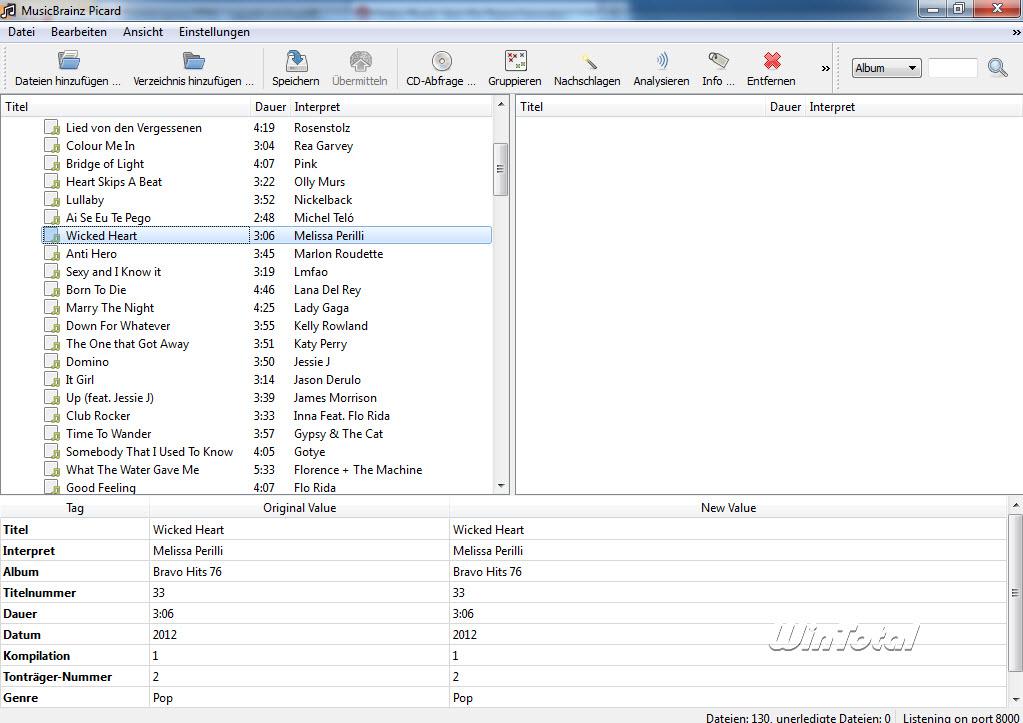Screen dimensions: 1023x723
Task: Click the Speichern toolbar icon
Action: 296,61
